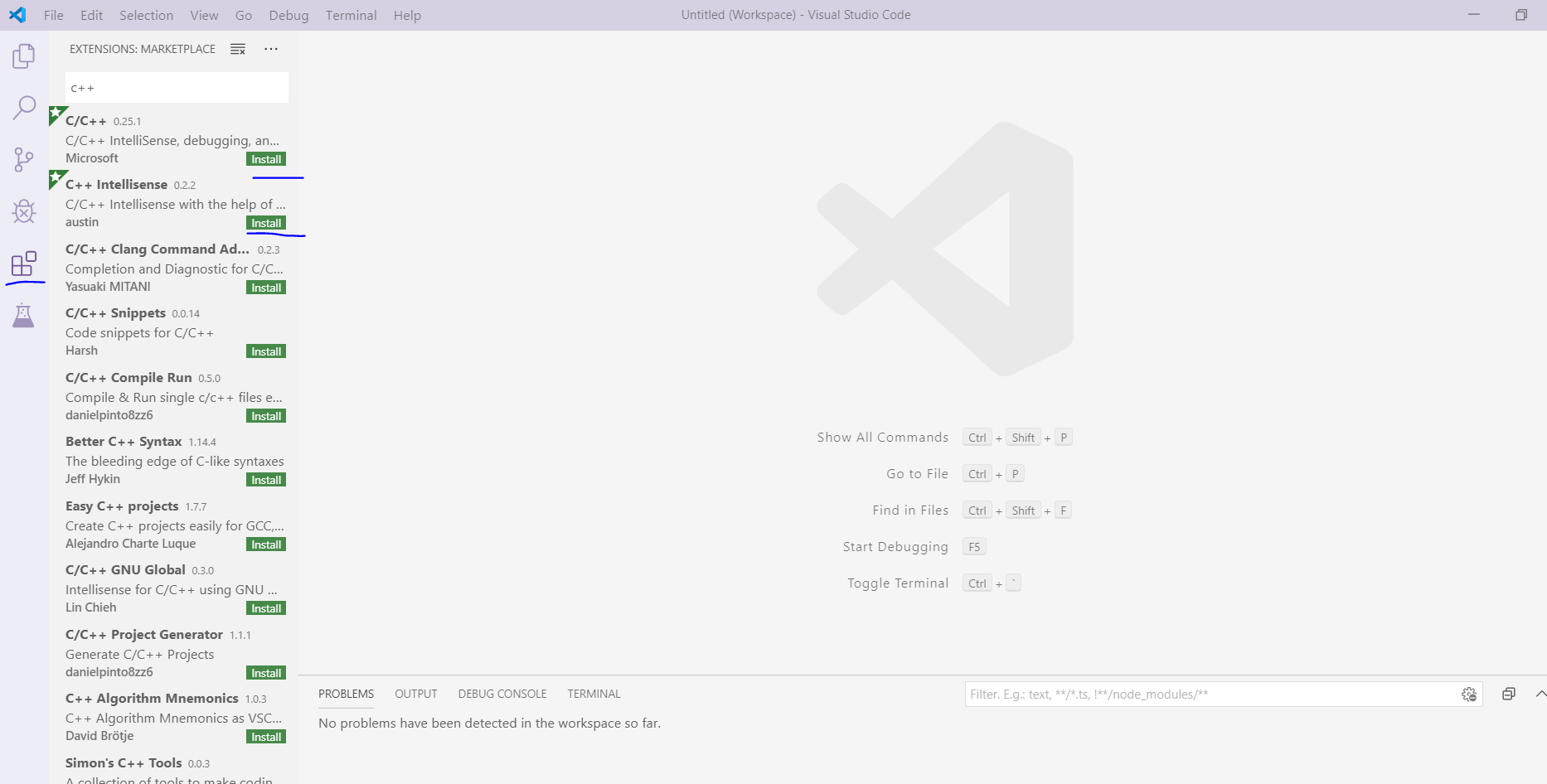Click the recommended star badge on C++ Intellisense
The width and height of the screenshot is (1547, 784).
[56, 177]
